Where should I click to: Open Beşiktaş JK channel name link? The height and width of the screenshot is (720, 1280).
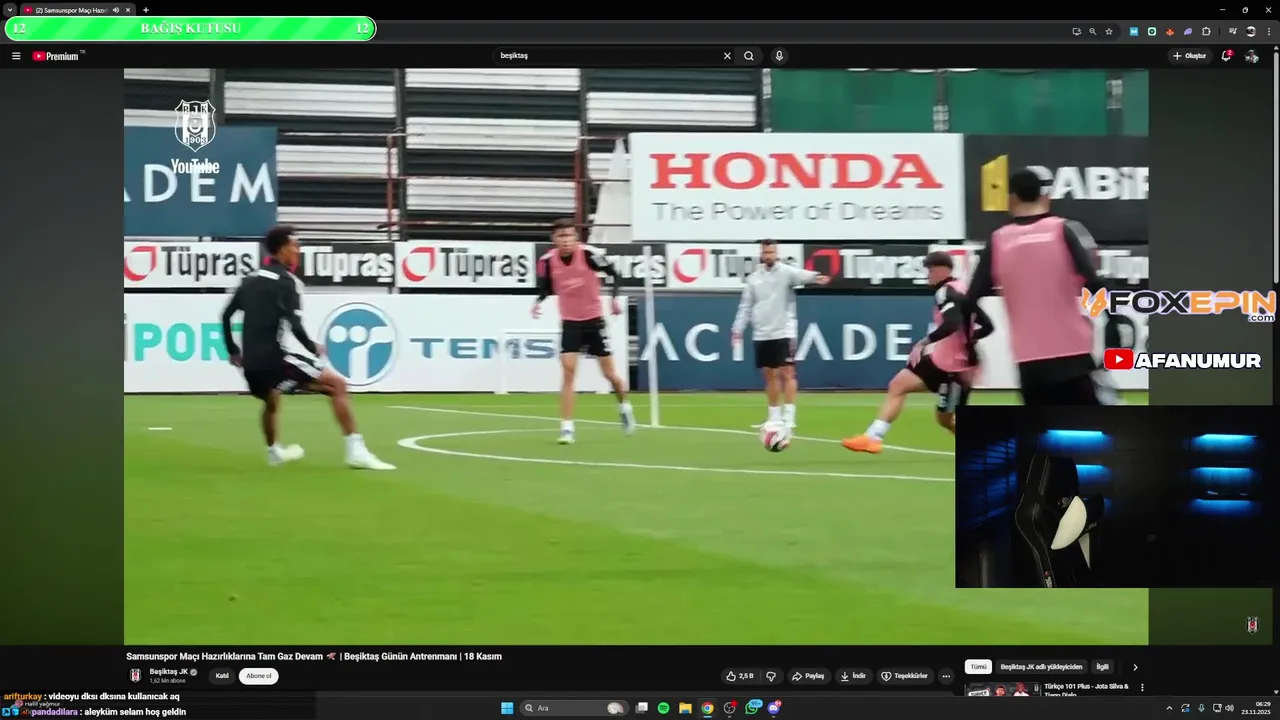[x=168, y=672]
